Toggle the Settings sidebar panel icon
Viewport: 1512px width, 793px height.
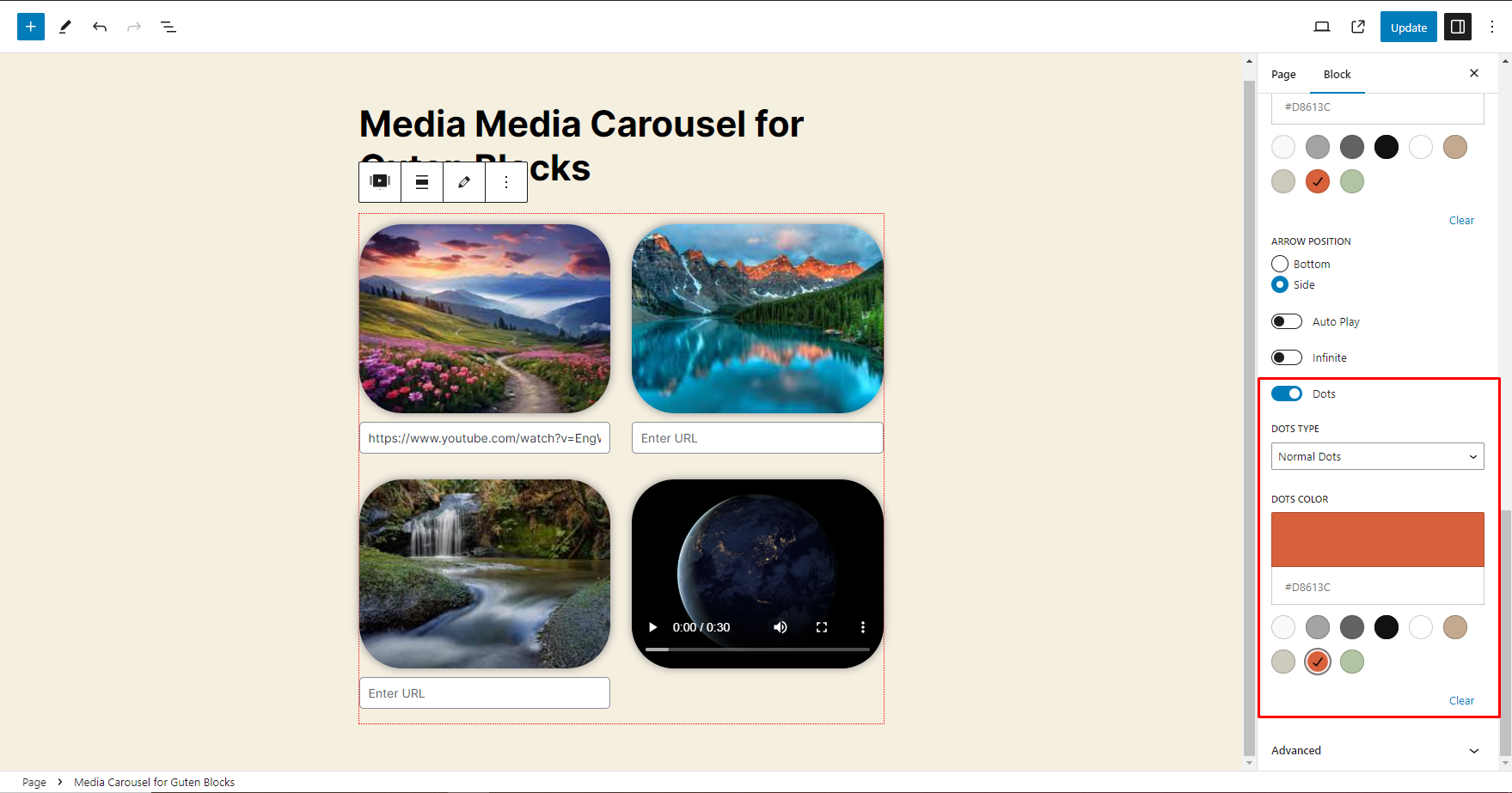click(1458, 27)
